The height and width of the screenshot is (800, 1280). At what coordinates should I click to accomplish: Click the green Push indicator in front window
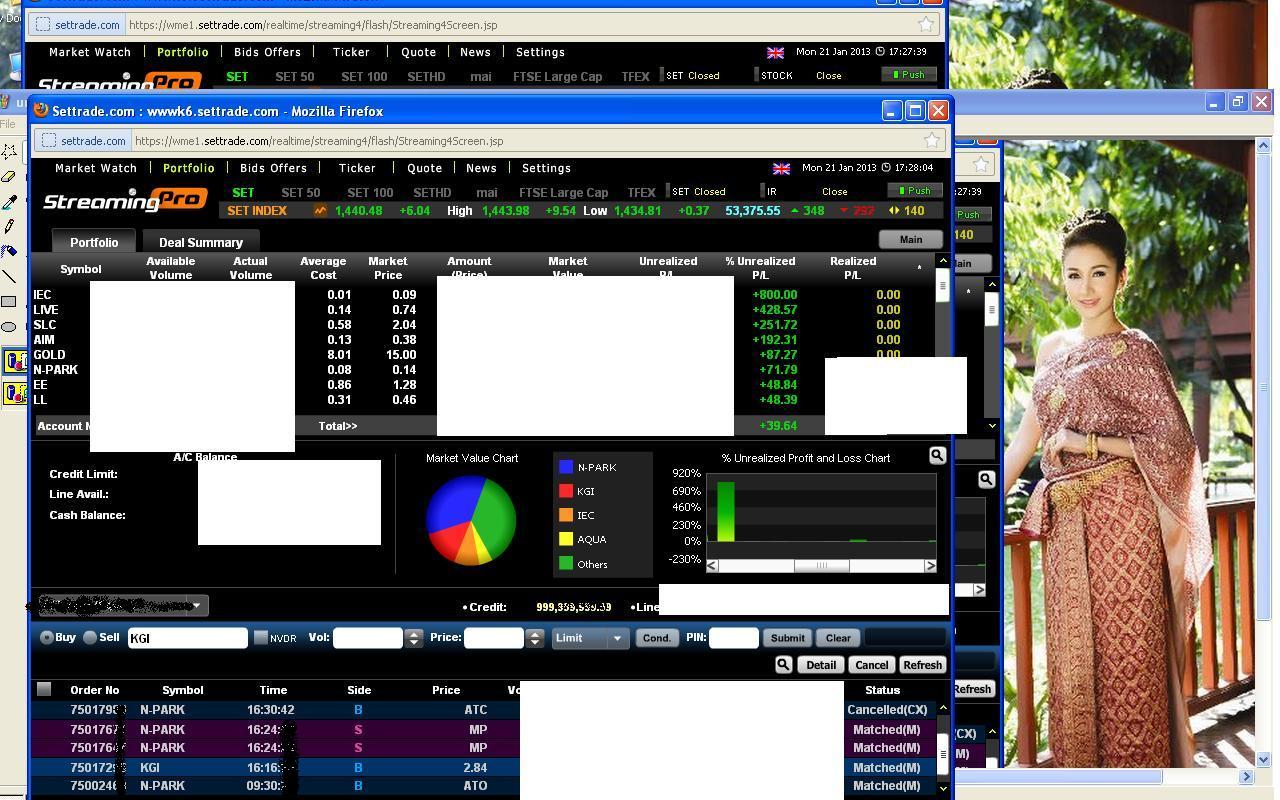915,190
